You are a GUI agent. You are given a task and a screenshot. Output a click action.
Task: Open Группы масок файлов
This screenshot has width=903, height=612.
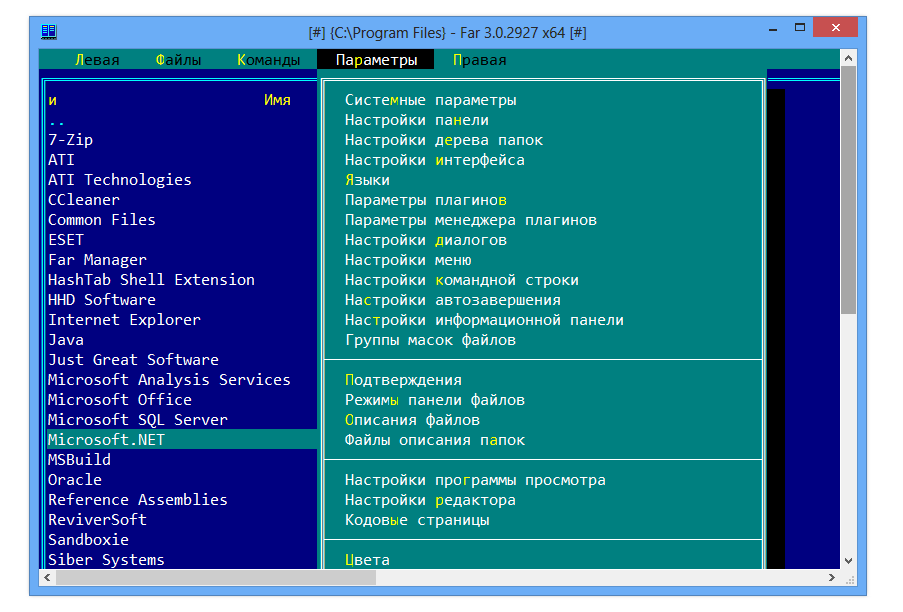tap(430, 339)
